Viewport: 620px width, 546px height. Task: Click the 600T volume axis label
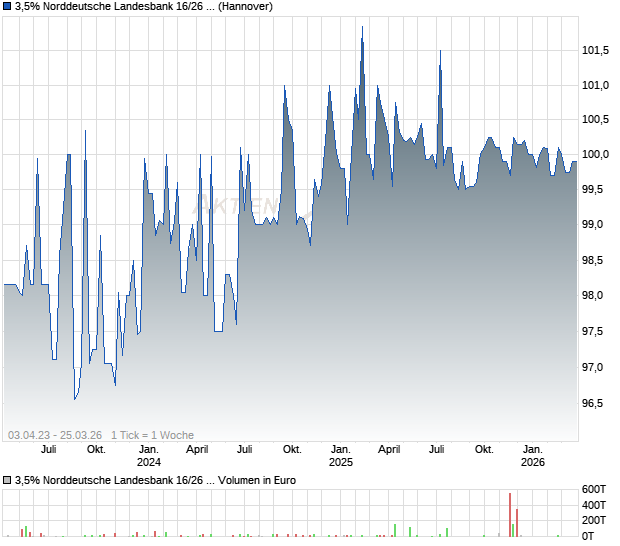click(595, 489)
